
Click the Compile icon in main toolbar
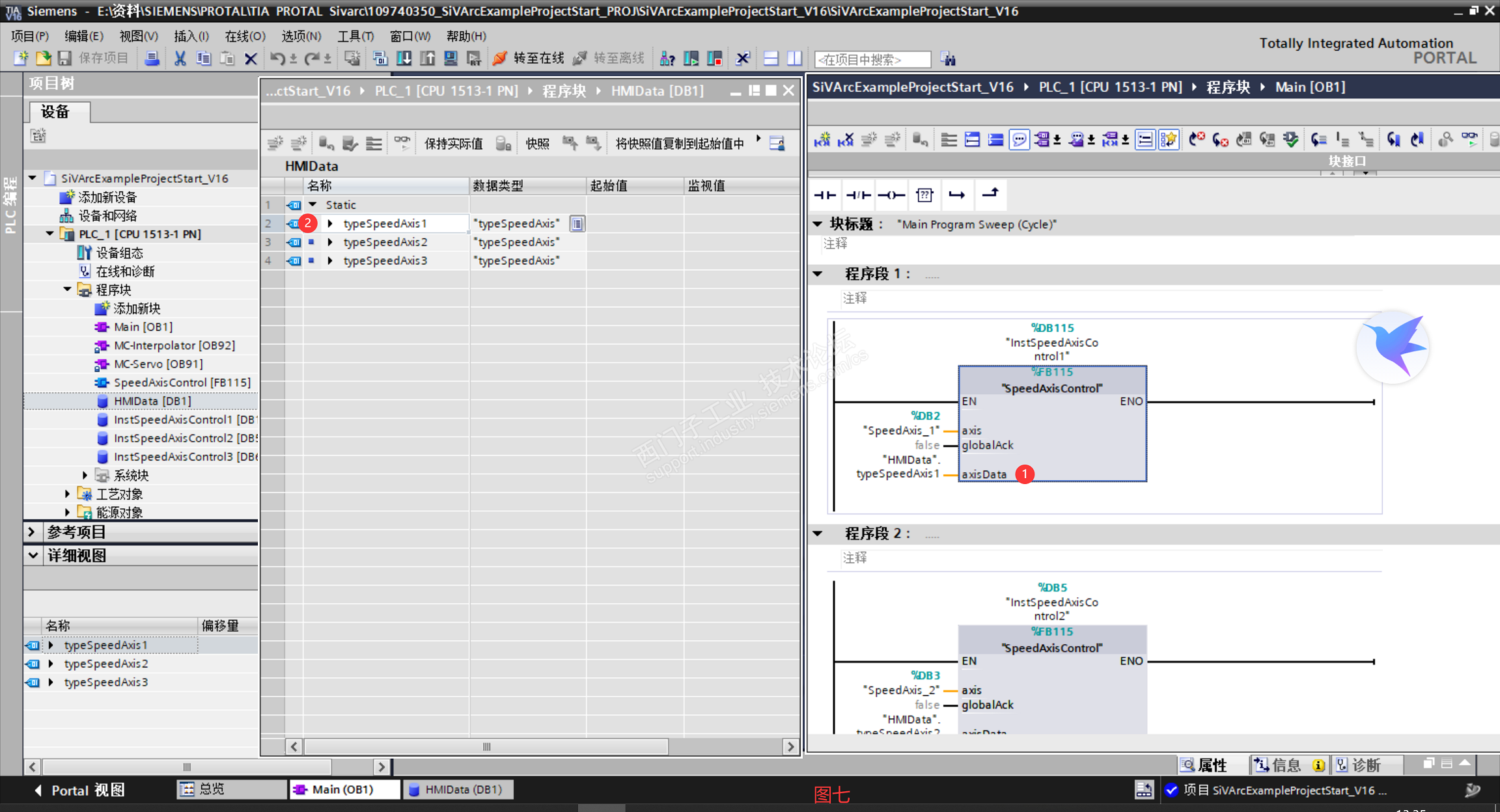click(380, 59)
